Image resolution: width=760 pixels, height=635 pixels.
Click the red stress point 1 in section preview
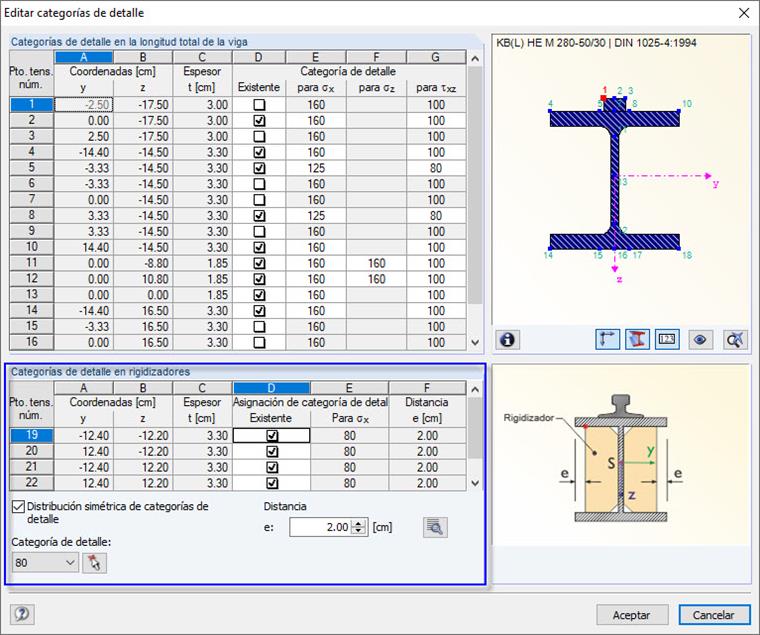coord(603,97)
